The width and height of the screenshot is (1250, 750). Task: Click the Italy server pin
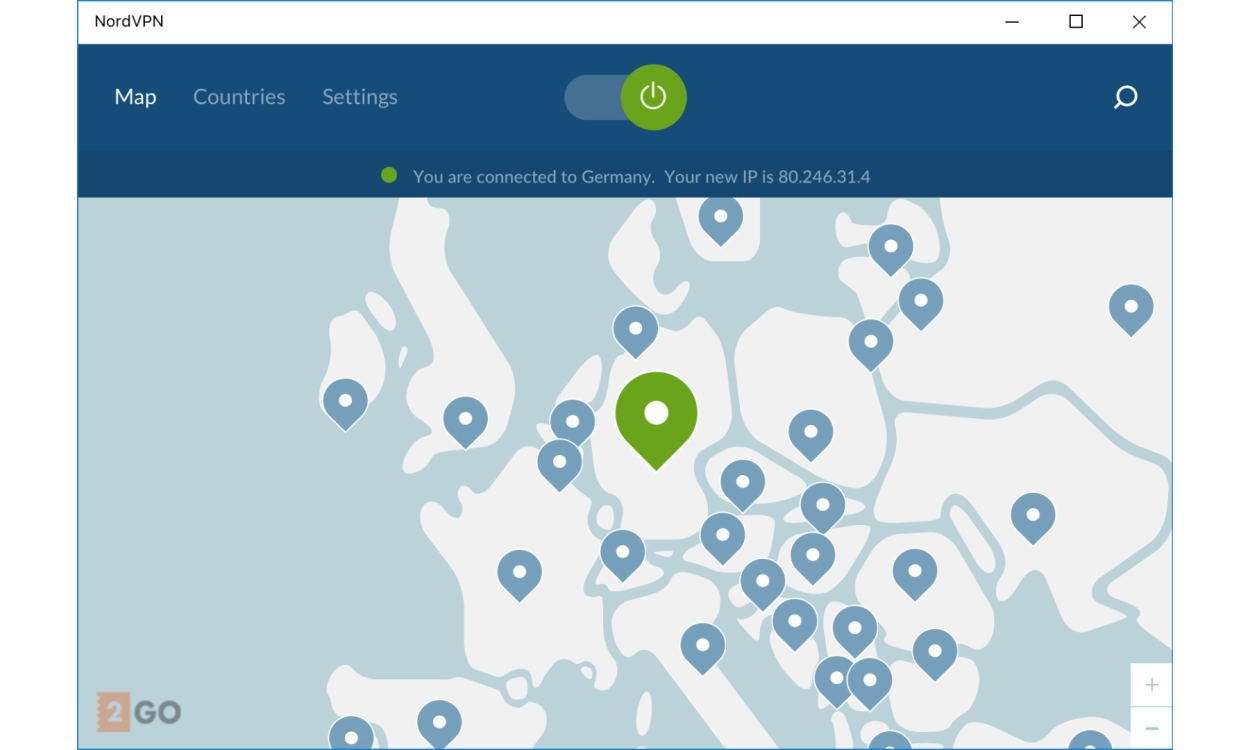(702, 644)
